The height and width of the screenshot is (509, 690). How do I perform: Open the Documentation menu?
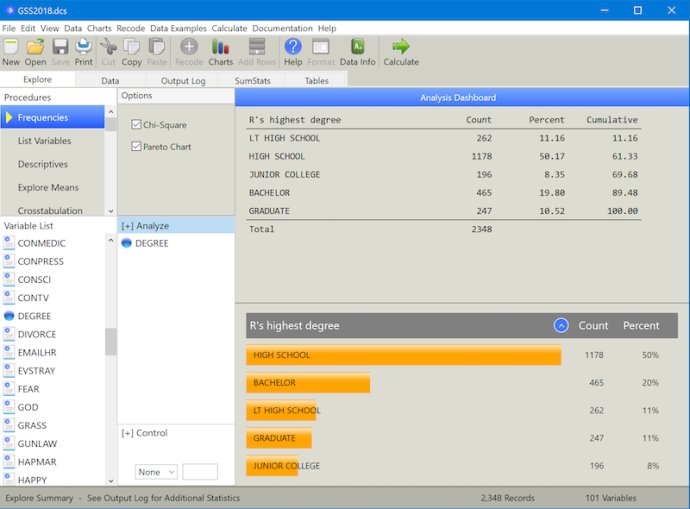coord(282,28)
